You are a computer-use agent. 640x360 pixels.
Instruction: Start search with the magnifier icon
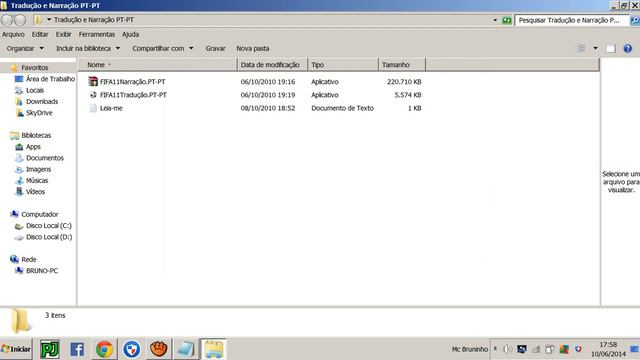635,20
